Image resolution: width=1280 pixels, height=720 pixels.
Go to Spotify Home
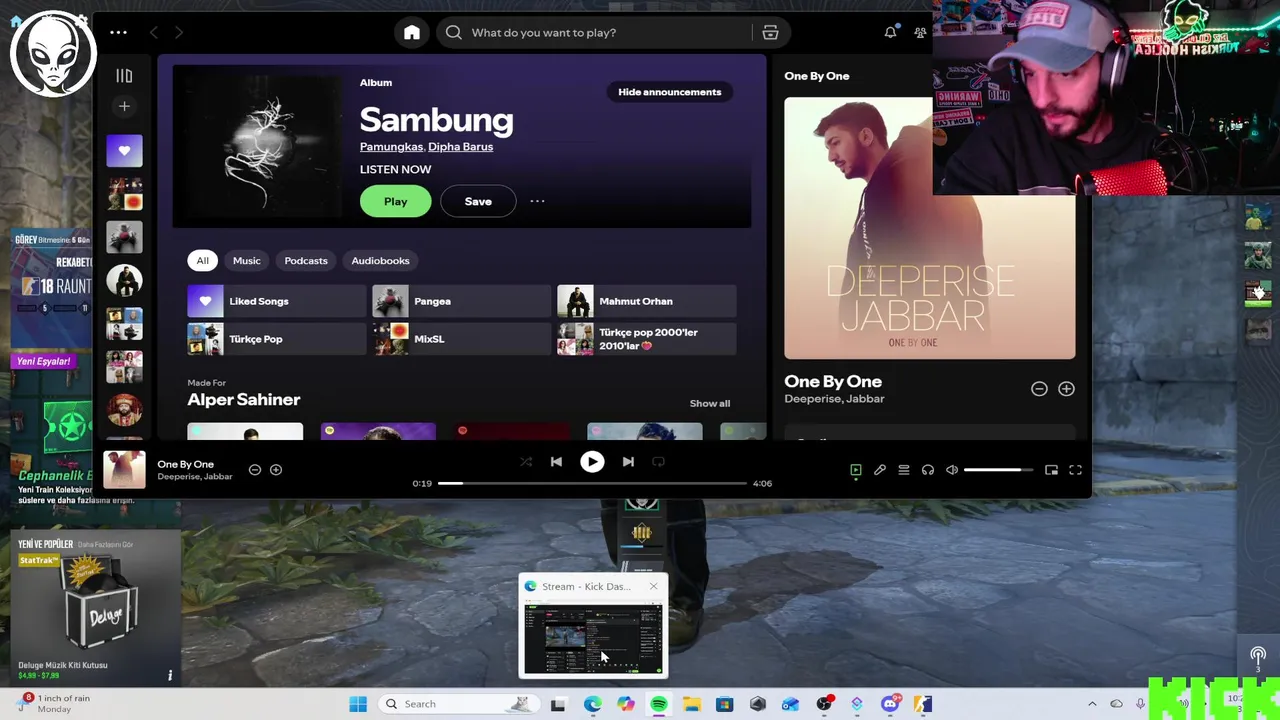tap(411, 33)
